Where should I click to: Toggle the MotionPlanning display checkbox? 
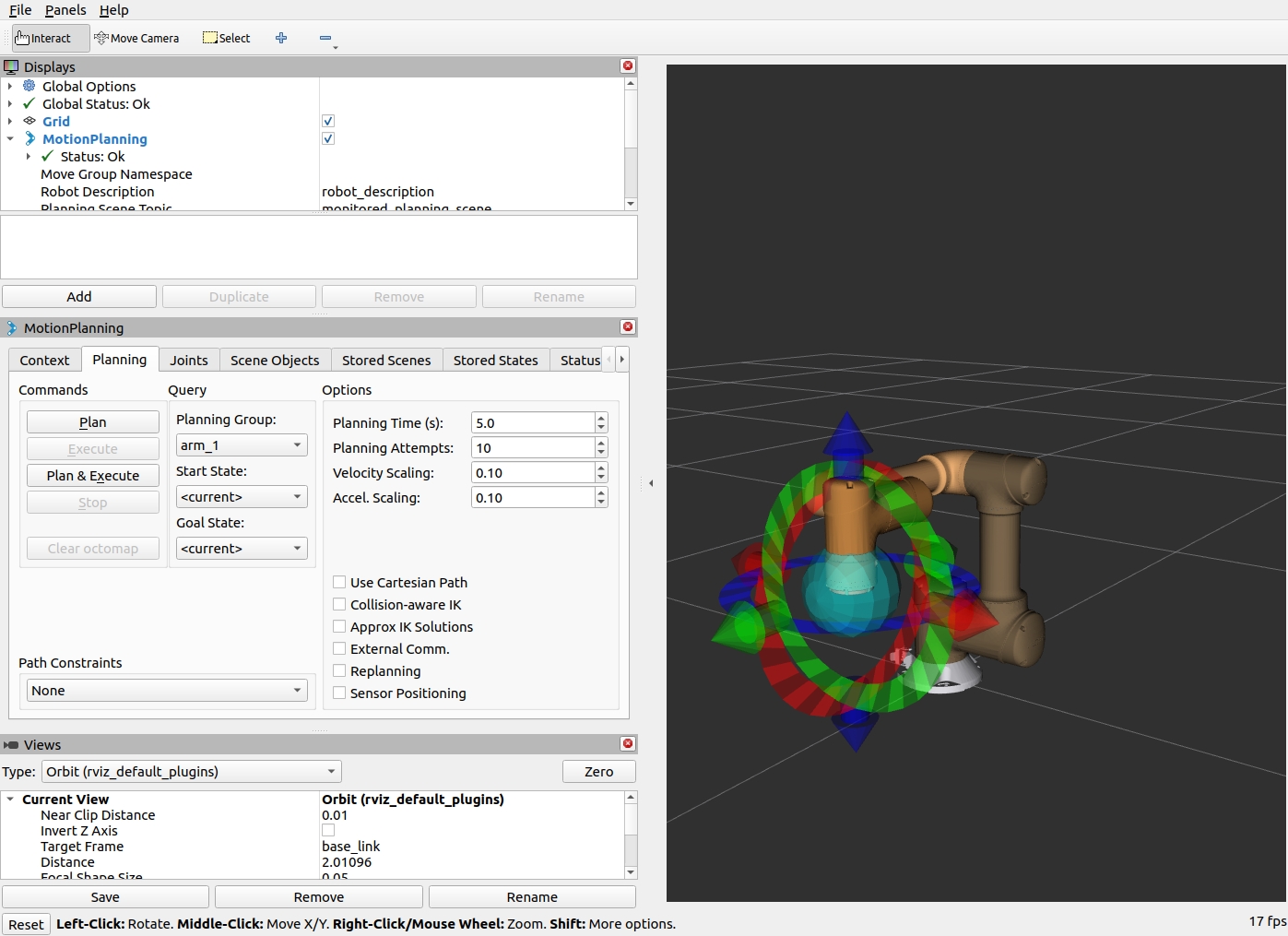tap(328, 138)
